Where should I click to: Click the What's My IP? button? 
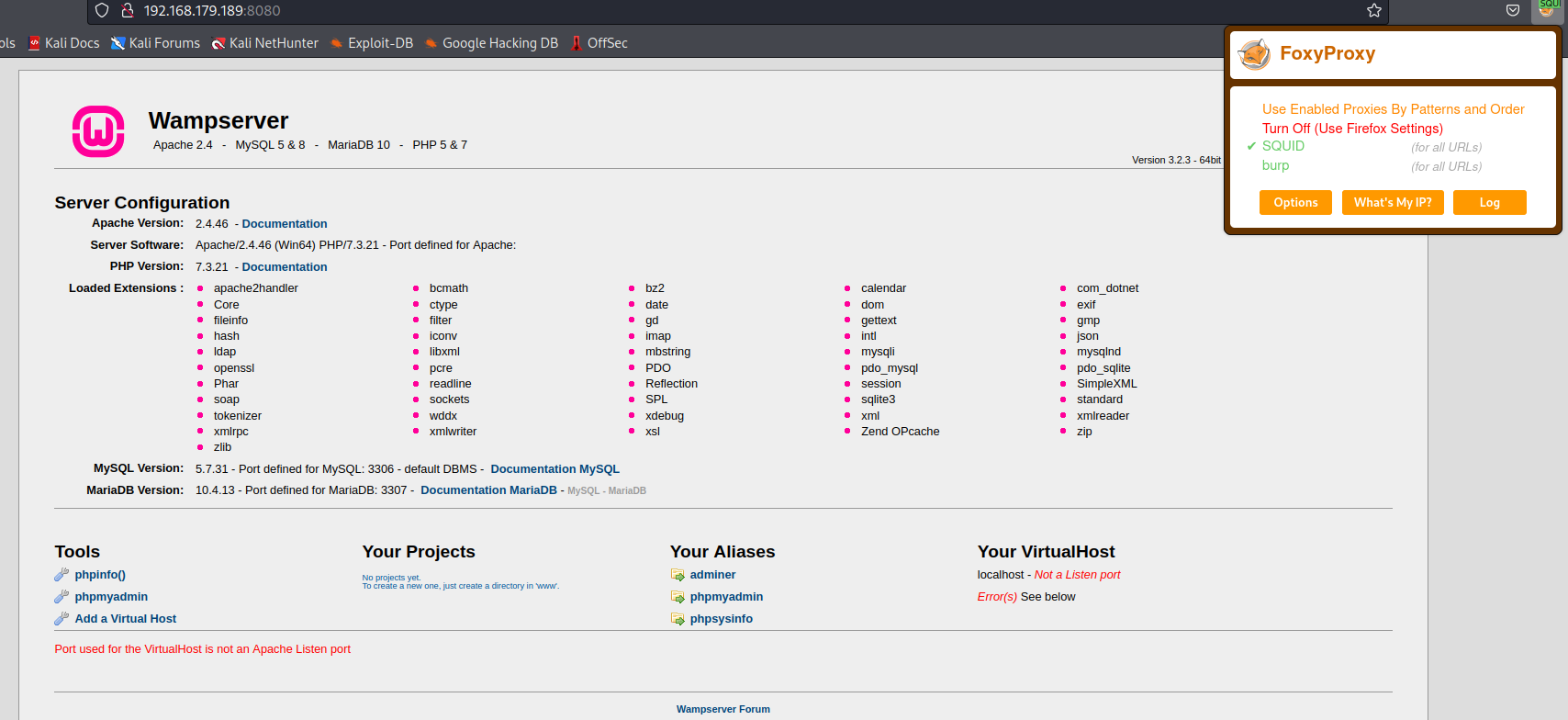tap(1393, 203)
